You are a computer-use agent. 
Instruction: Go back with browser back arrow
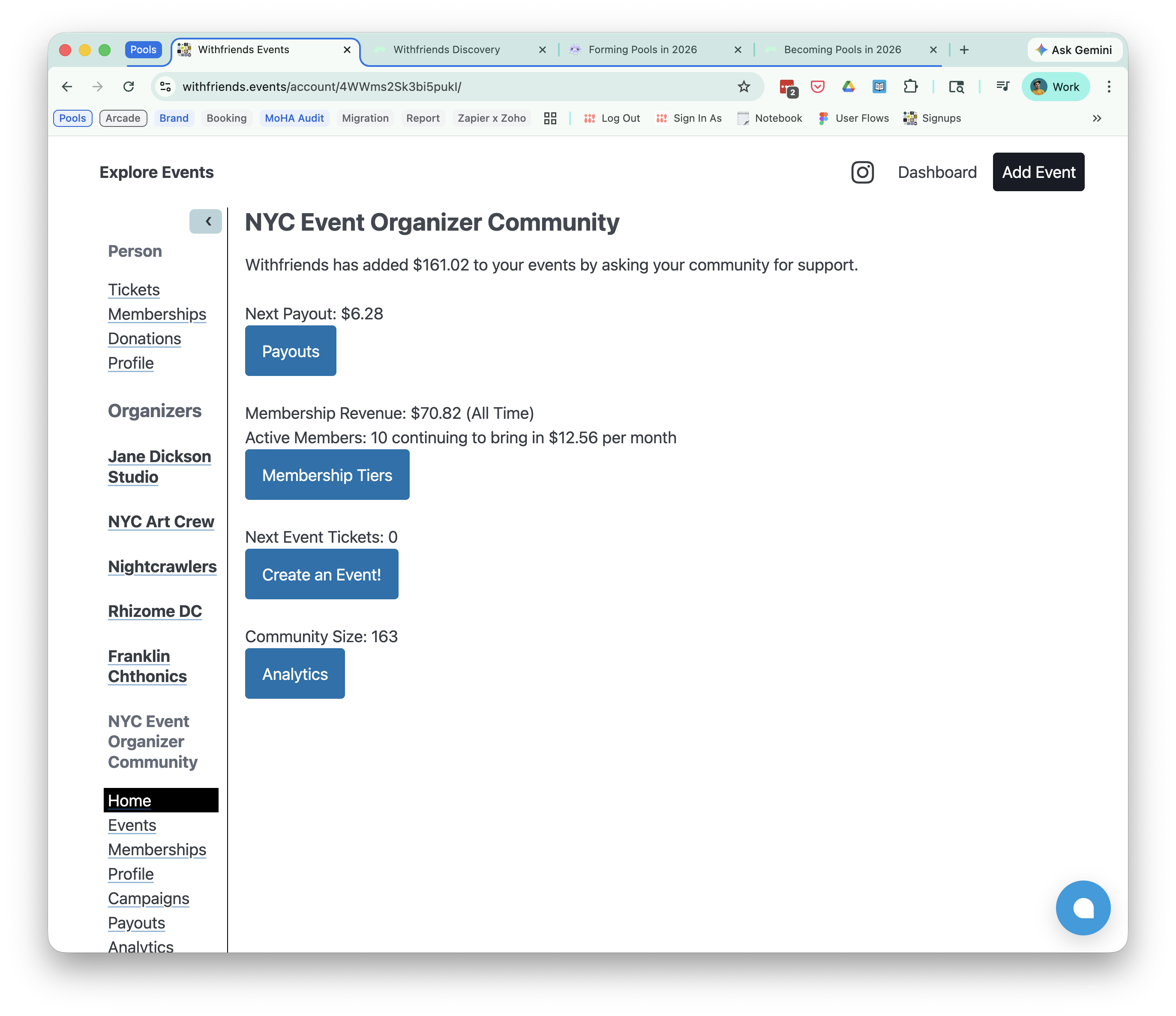click(67, 86)
